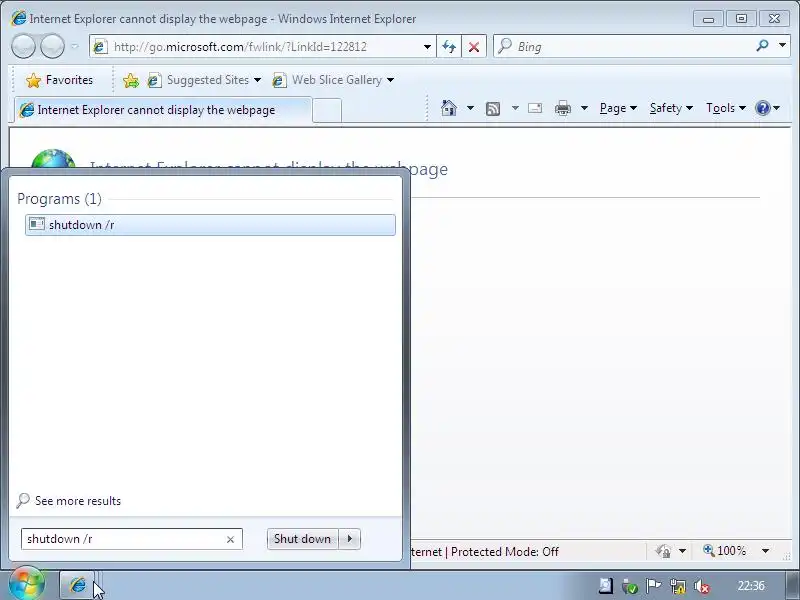Screen dimensions: 800x600
Task: Open the Favorites center button
Action: pyautogui.click(x=60, y=80)
